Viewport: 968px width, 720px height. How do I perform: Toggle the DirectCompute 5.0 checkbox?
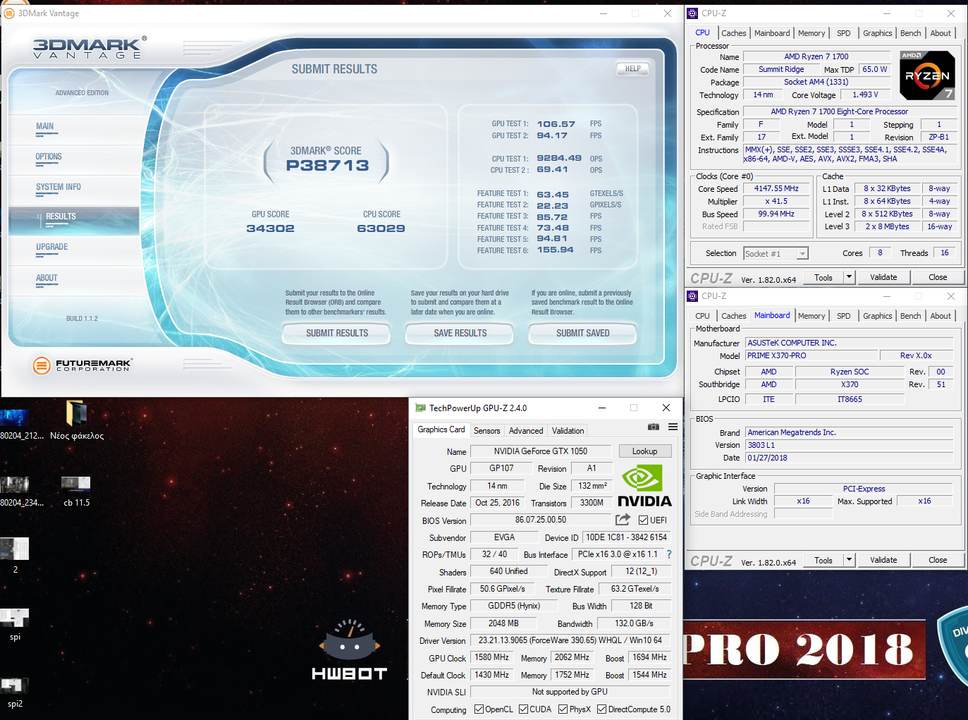pos(601,709)
